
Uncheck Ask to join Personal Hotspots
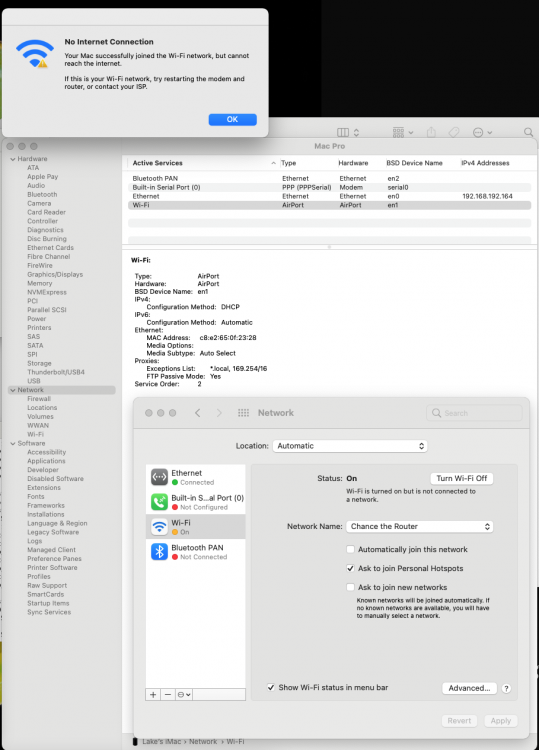(351, 568)
